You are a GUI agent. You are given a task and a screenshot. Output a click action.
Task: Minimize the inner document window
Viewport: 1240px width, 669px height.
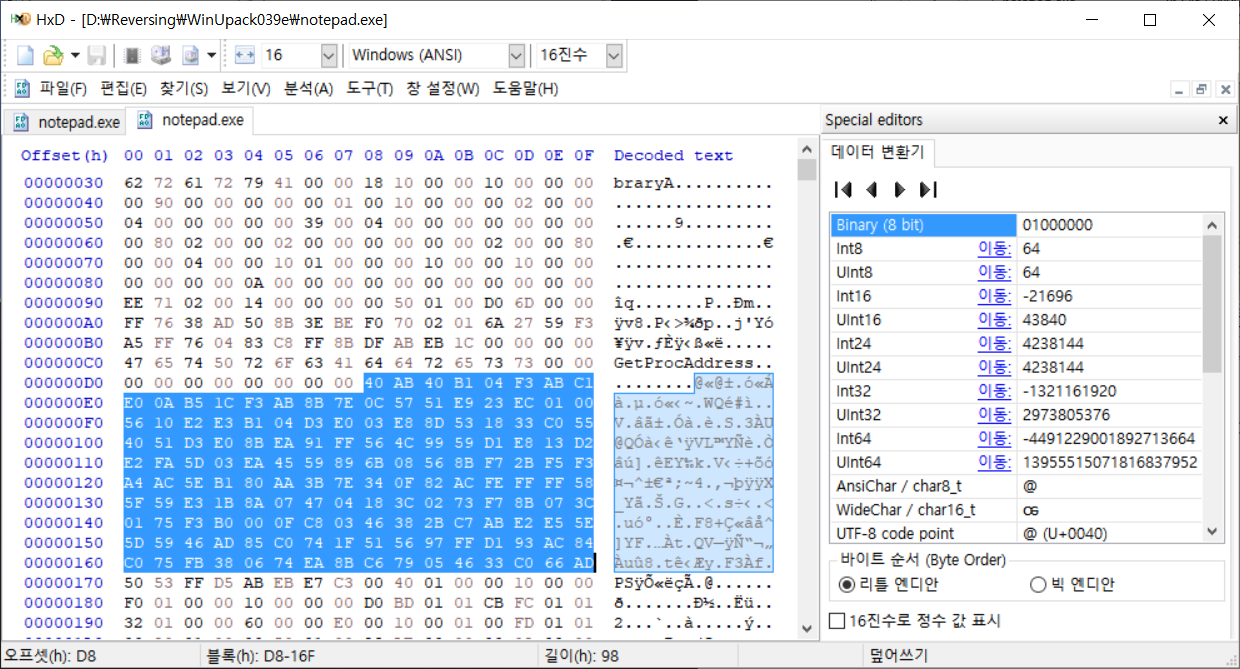click(1180, 89)
